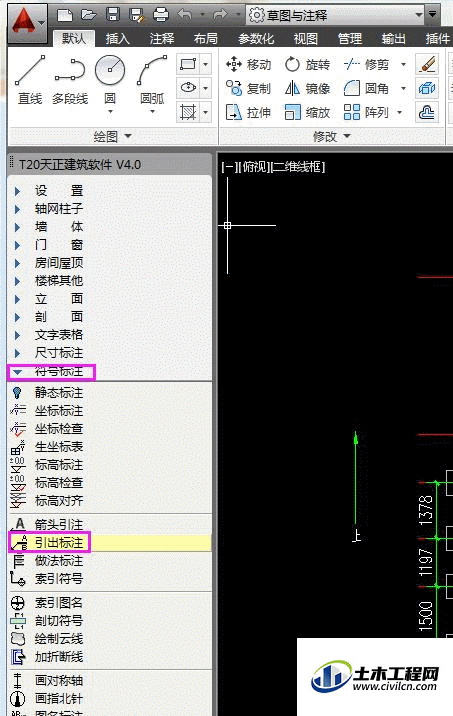Activate the 阵列 array command
The image size is (453, 716).
point(366,112)
